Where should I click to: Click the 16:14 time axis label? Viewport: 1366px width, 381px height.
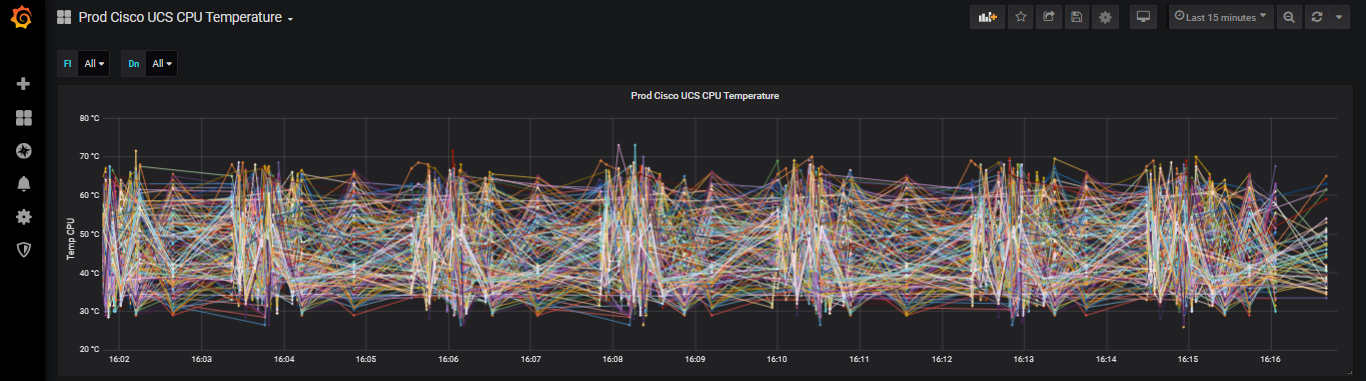pyautogui.click(x=1105, y=358)
